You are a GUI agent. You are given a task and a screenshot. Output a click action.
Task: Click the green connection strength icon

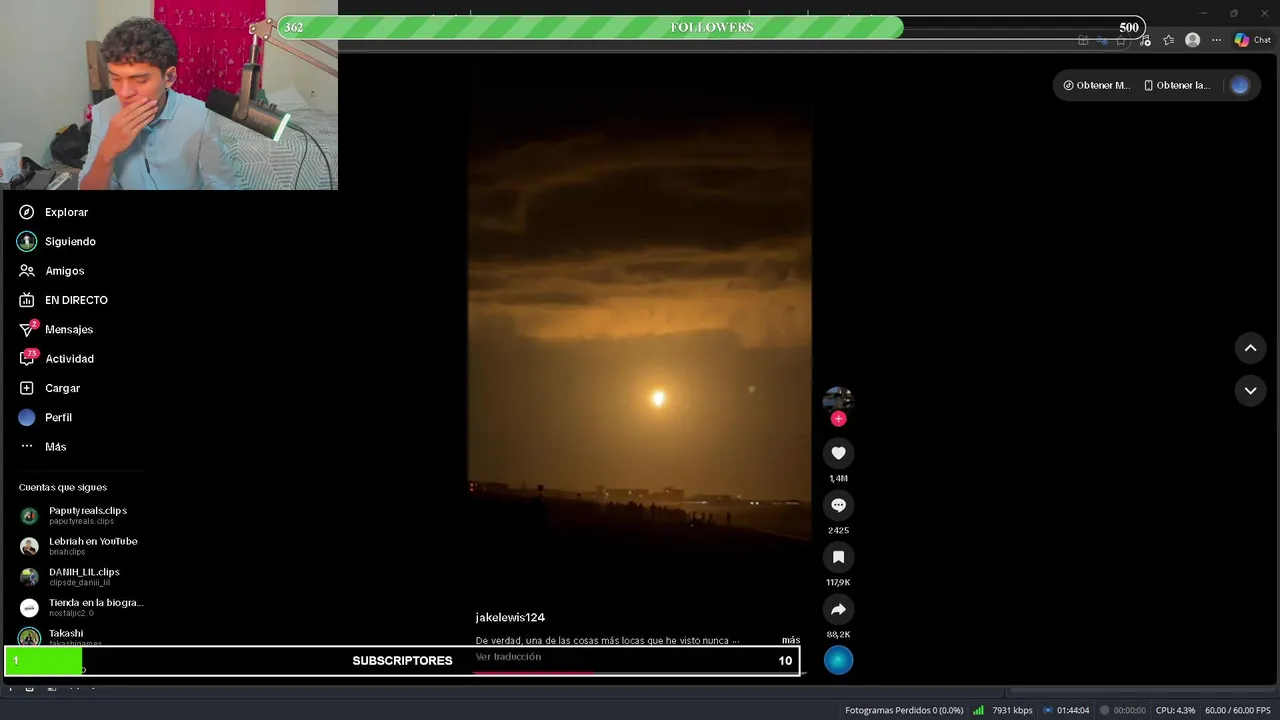pyautogui.click(x=978, y=710)
